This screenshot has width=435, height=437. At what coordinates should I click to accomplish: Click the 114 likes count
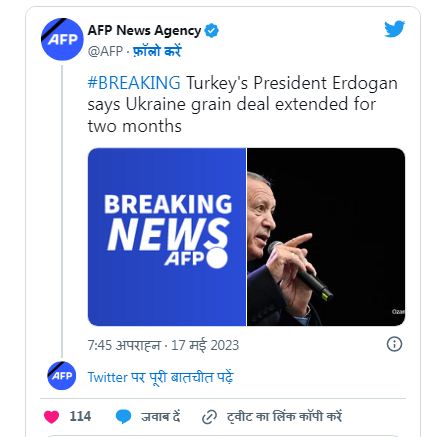click(80, 416)
